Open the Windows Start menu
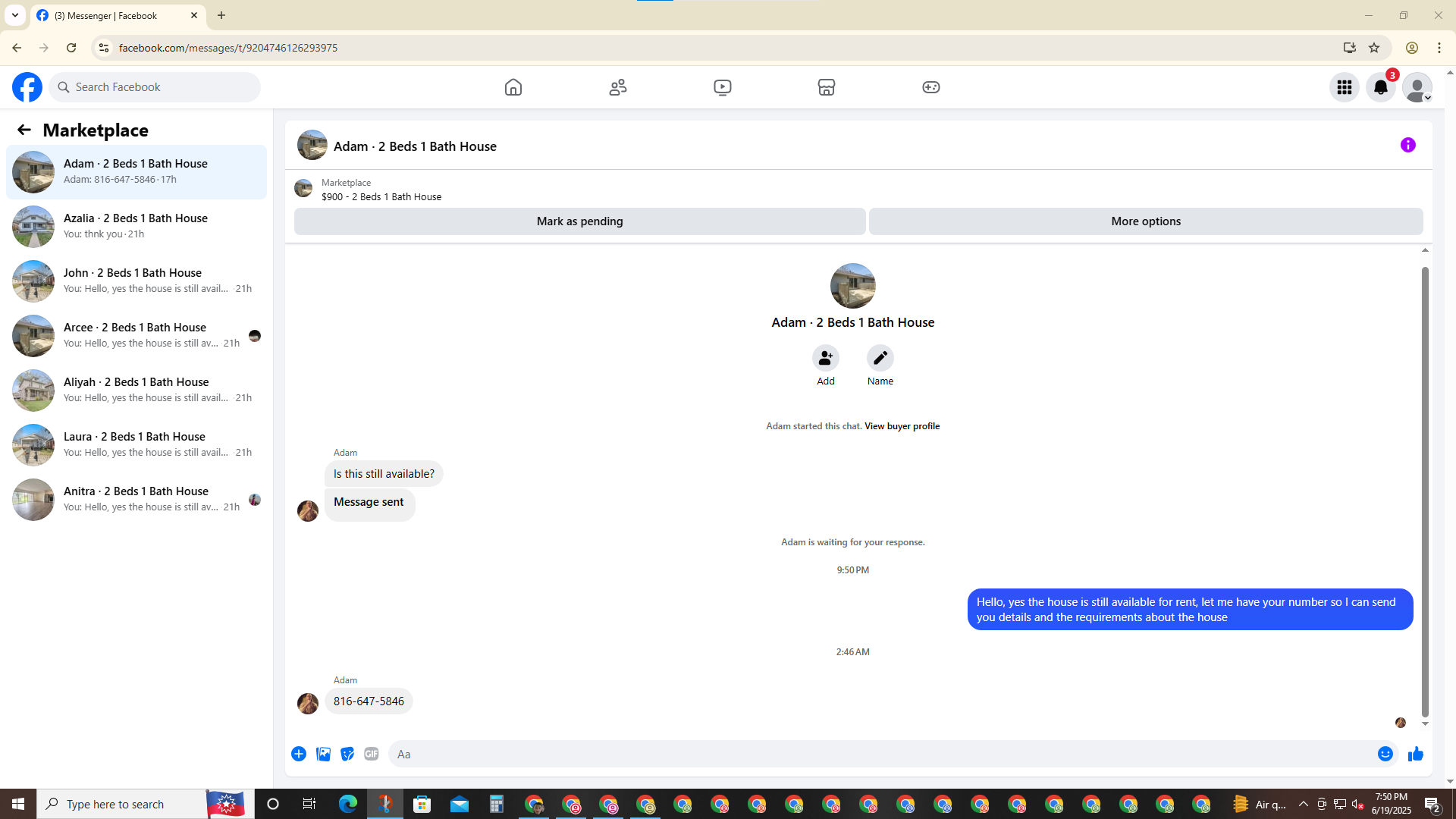 tap(18, 804)
